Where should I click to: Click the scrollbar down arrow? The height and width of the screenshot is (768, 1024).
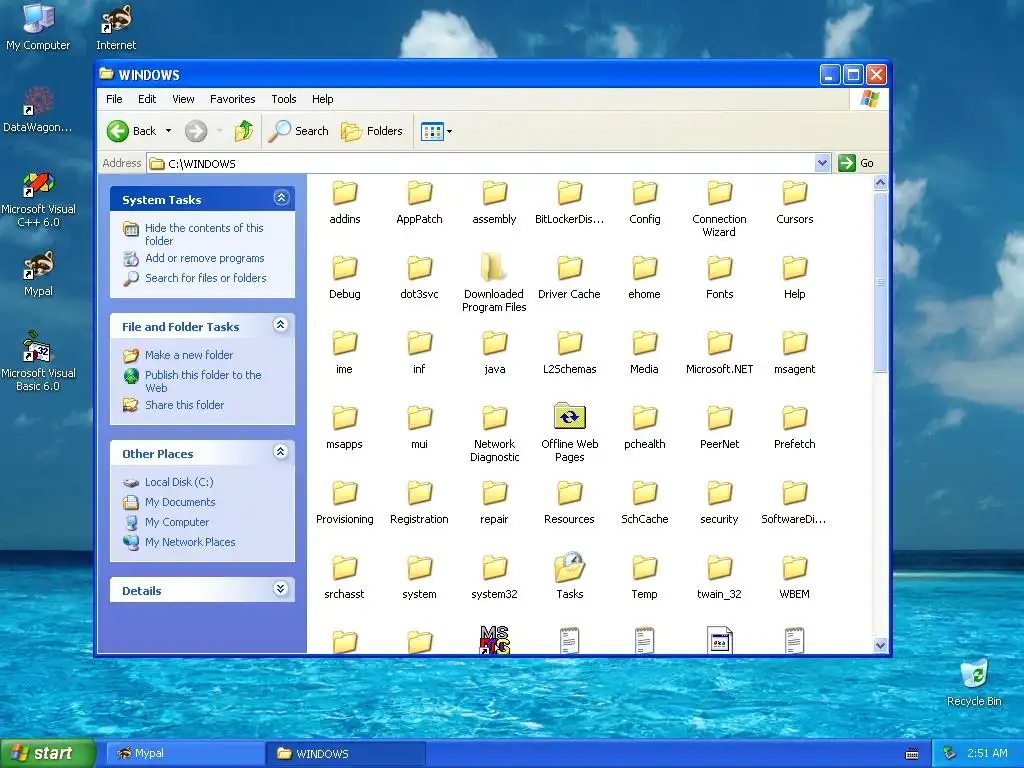(x=880, y=645)
